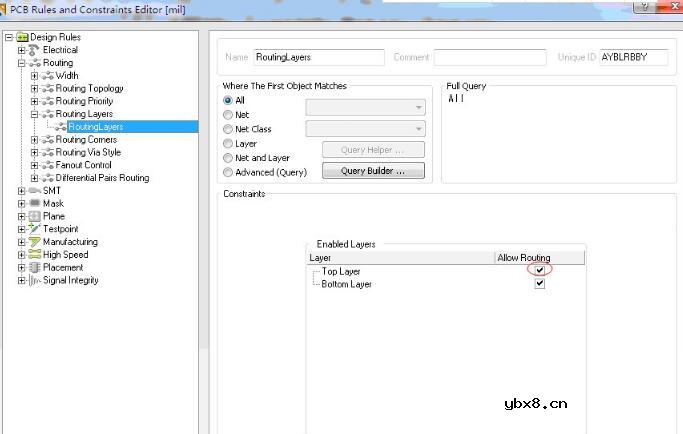Screen dimensions: 683x434
Task: Toggle Allow Routing for Bottom Layer
Action: pyautogui.click(x=540, y=284)
